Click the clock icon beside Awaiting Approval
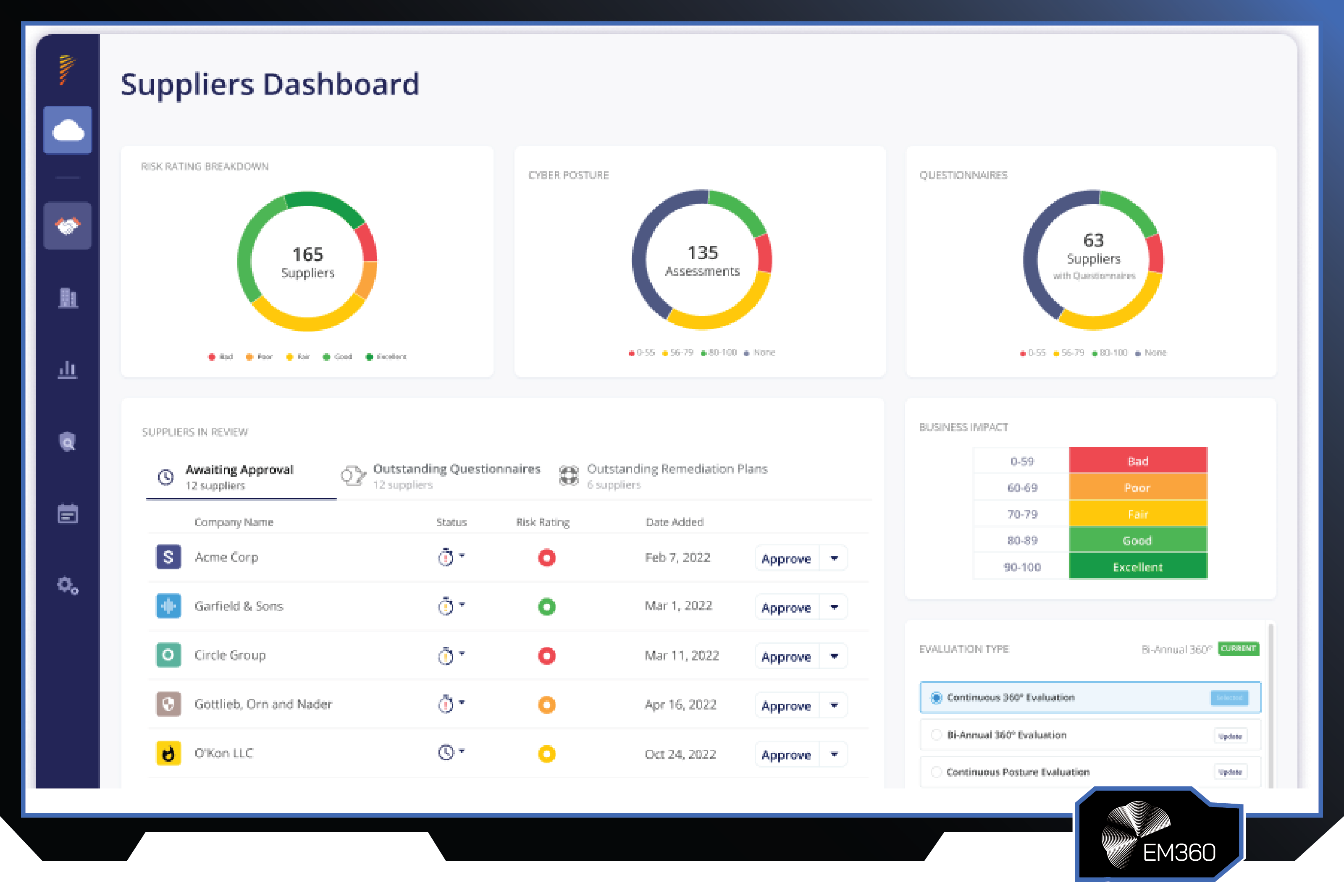 point(166,477)
